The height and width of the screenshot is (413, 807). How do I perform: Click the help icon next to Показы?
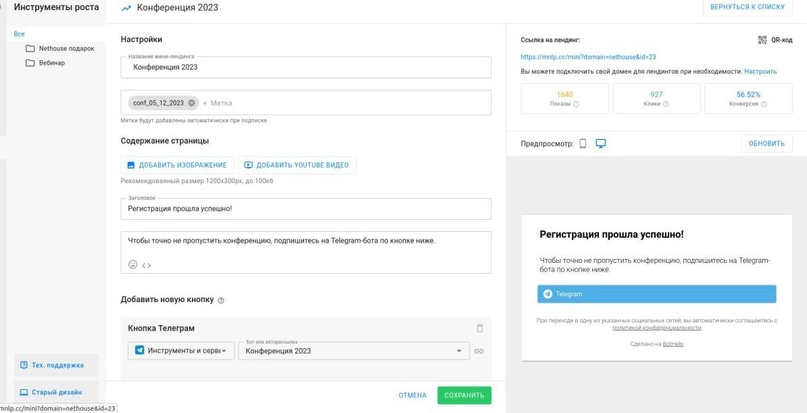click(x=576, y=104)
